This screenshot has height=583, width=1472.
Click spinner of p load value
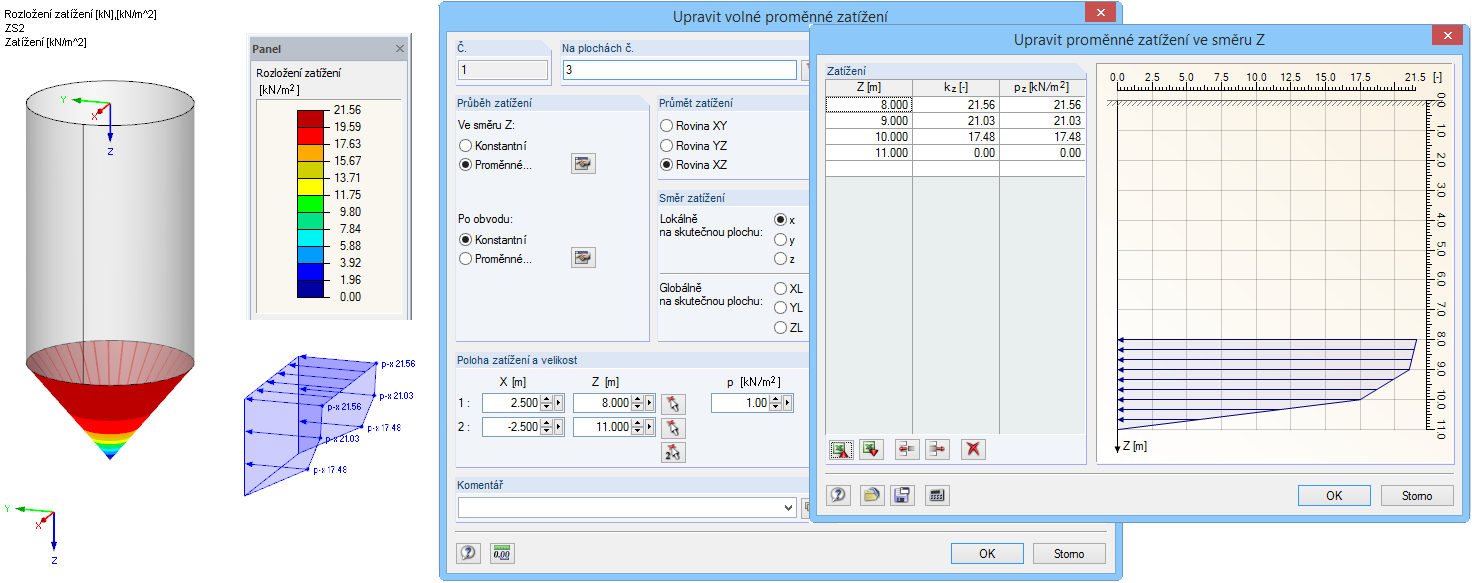(x=777, y=403)
